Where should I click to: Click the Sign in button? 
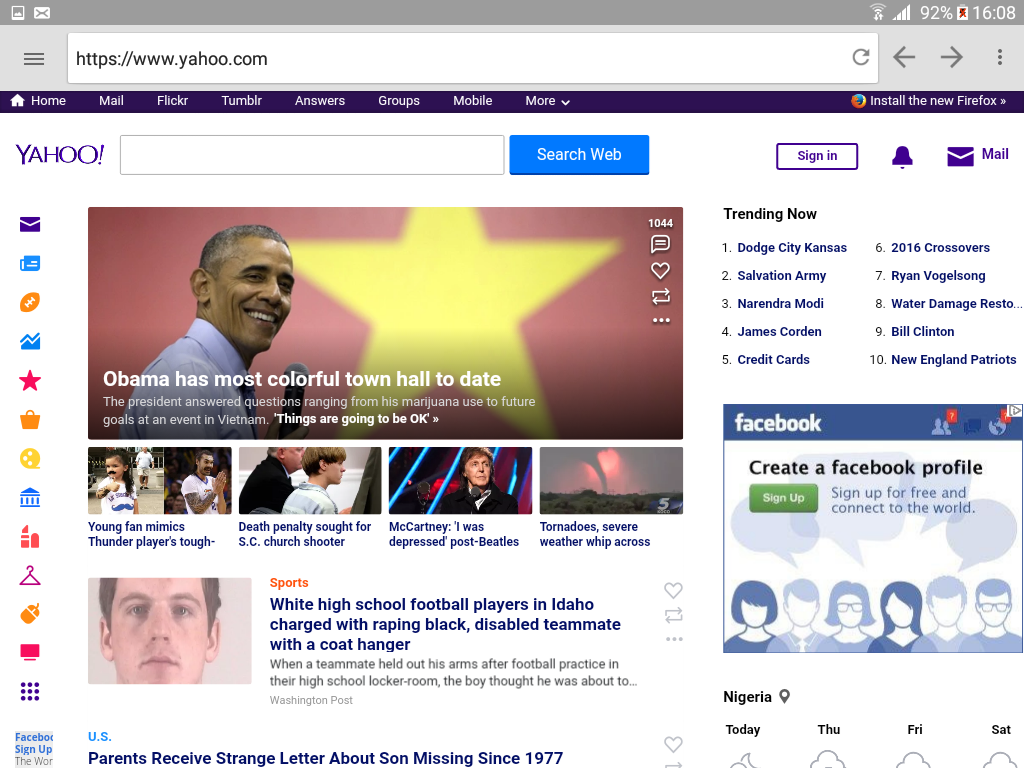[x=817, y=156]
